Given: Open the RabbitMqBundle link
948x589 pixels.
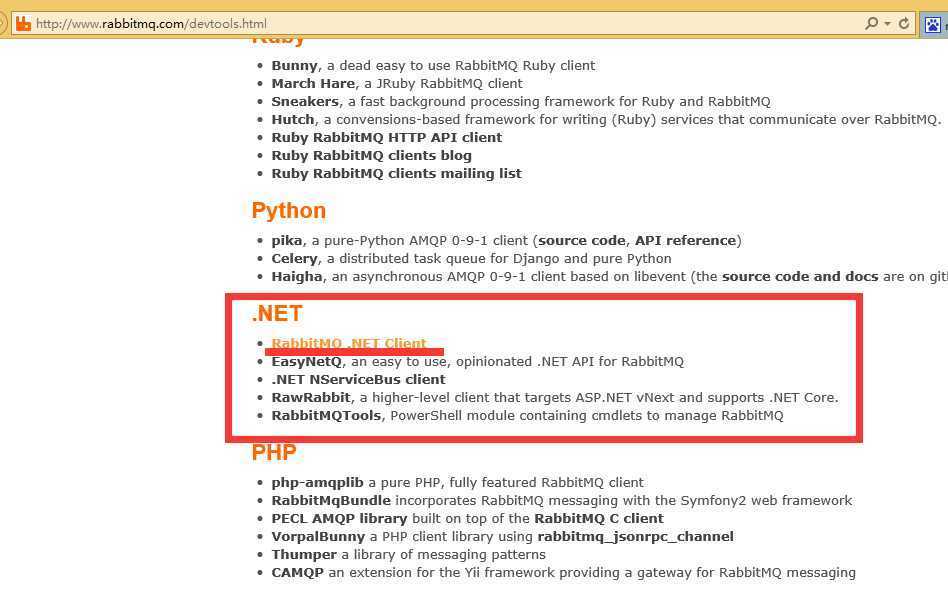Looking at the screenshot, I should [331, 501].
